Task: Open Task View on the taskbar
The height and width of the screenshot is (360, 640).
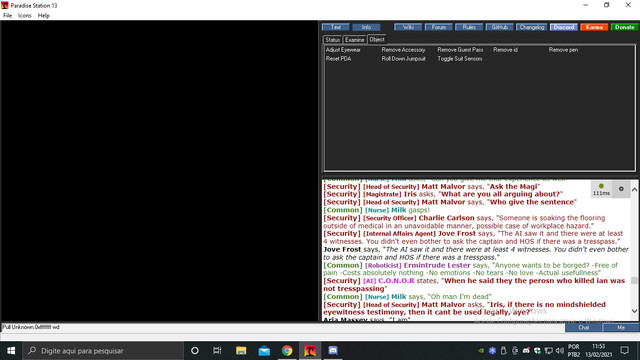Action: click(217, 351)
